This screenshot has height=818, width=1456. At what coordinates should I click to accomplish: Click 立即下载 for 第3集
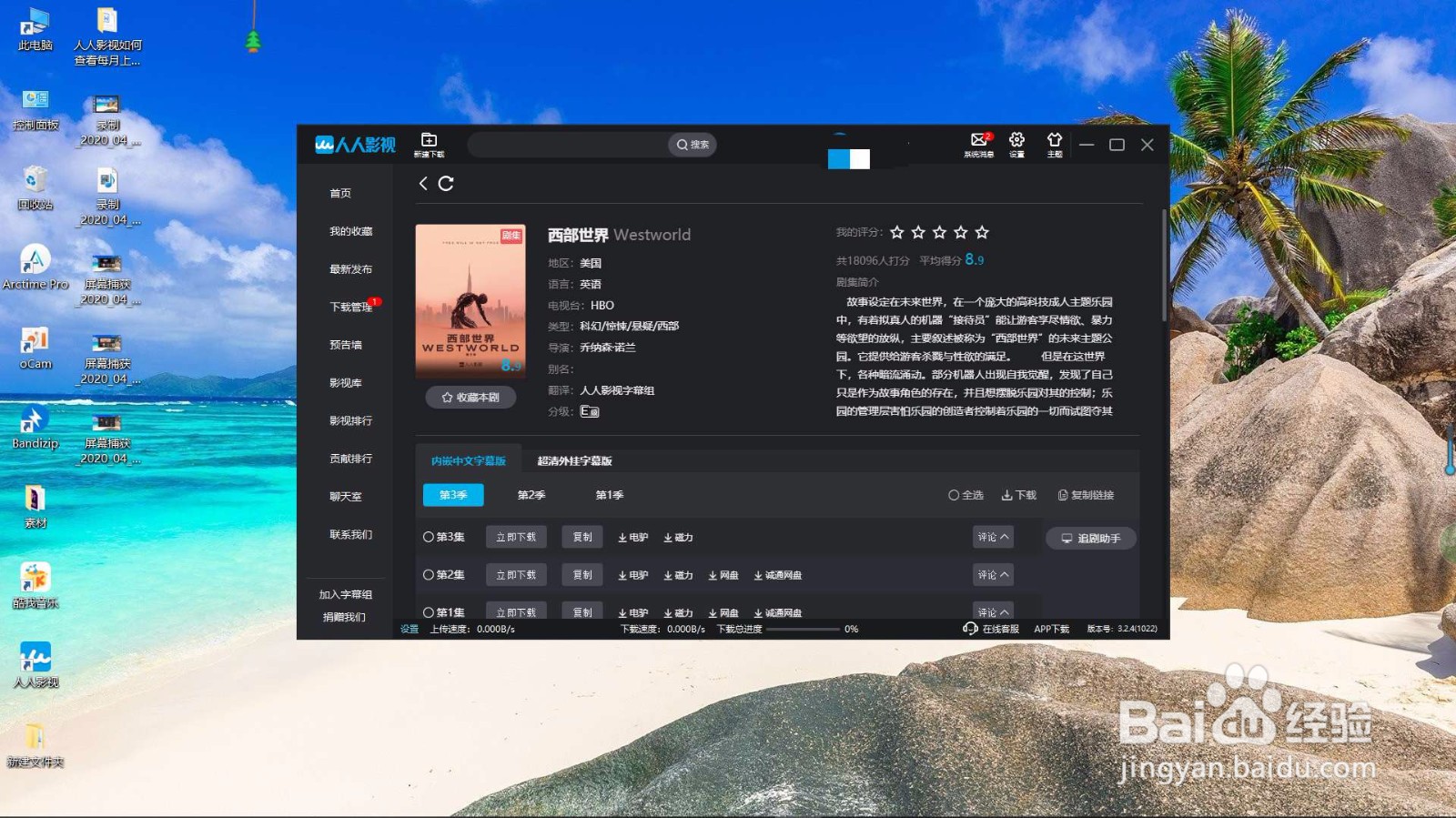pyautogui.click(x=516, y=537)
